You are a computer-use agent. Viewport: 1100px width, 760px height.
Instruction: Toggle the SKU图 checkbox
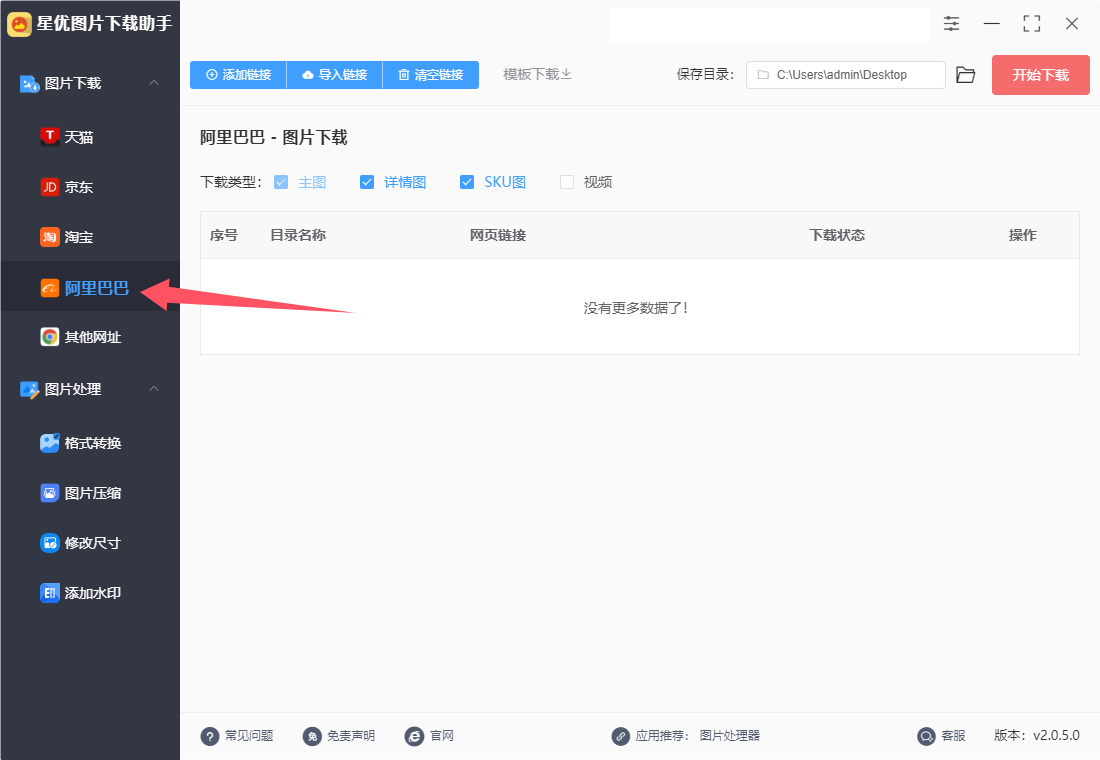[467, 182]
